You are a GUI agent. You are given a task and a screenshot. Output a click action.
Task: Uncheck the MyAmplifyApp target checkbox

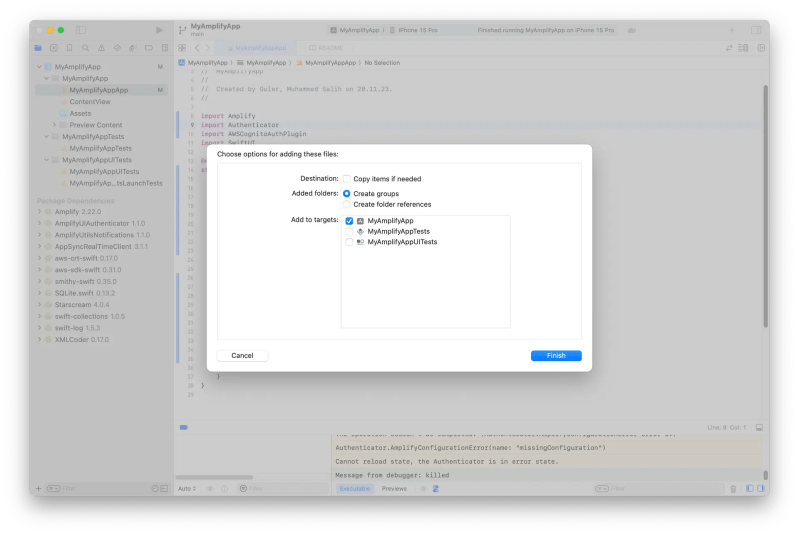click(349, 221)
